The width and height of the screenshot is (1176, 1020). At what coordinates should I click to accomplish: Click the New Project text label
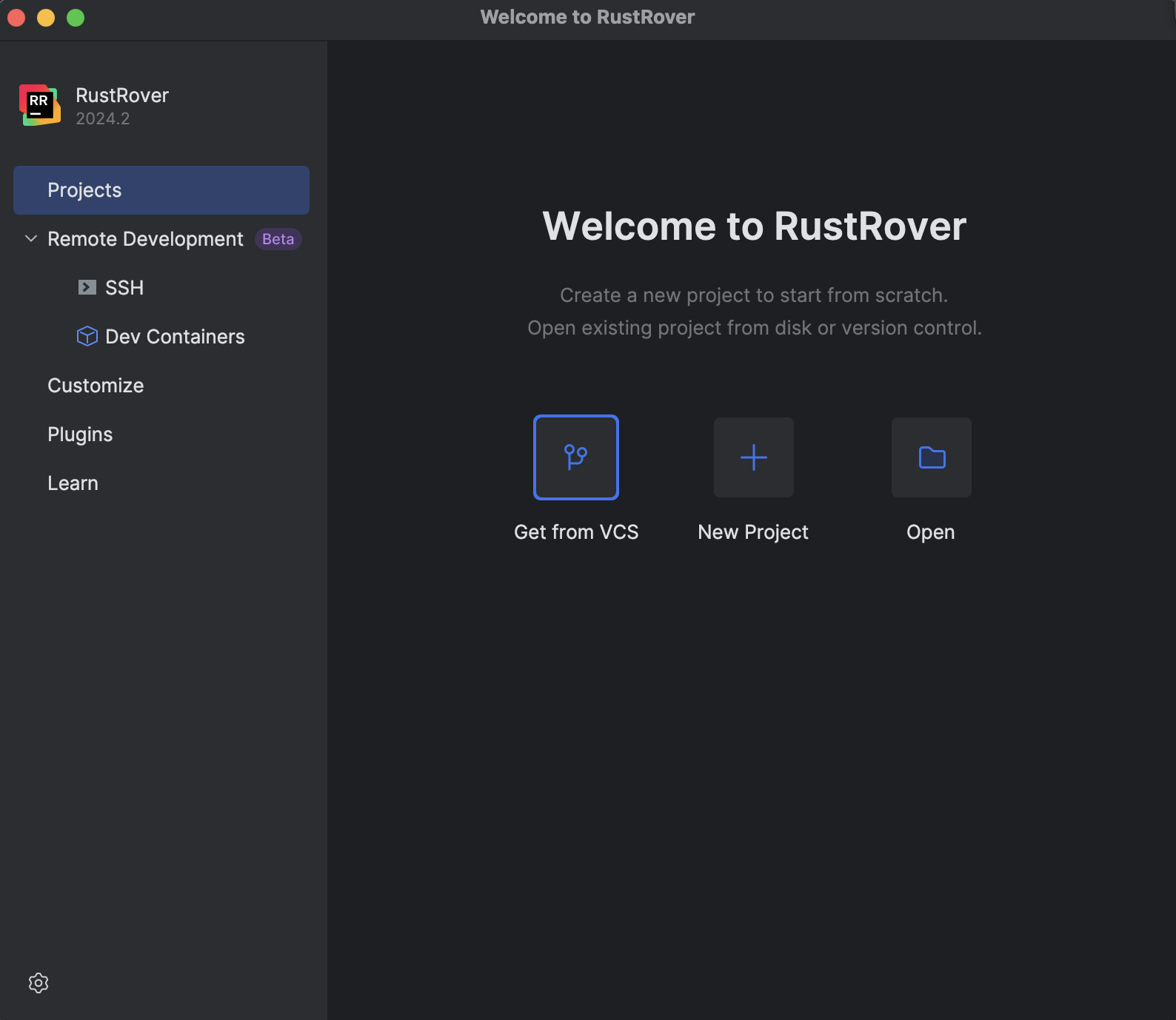pos(753,532)
